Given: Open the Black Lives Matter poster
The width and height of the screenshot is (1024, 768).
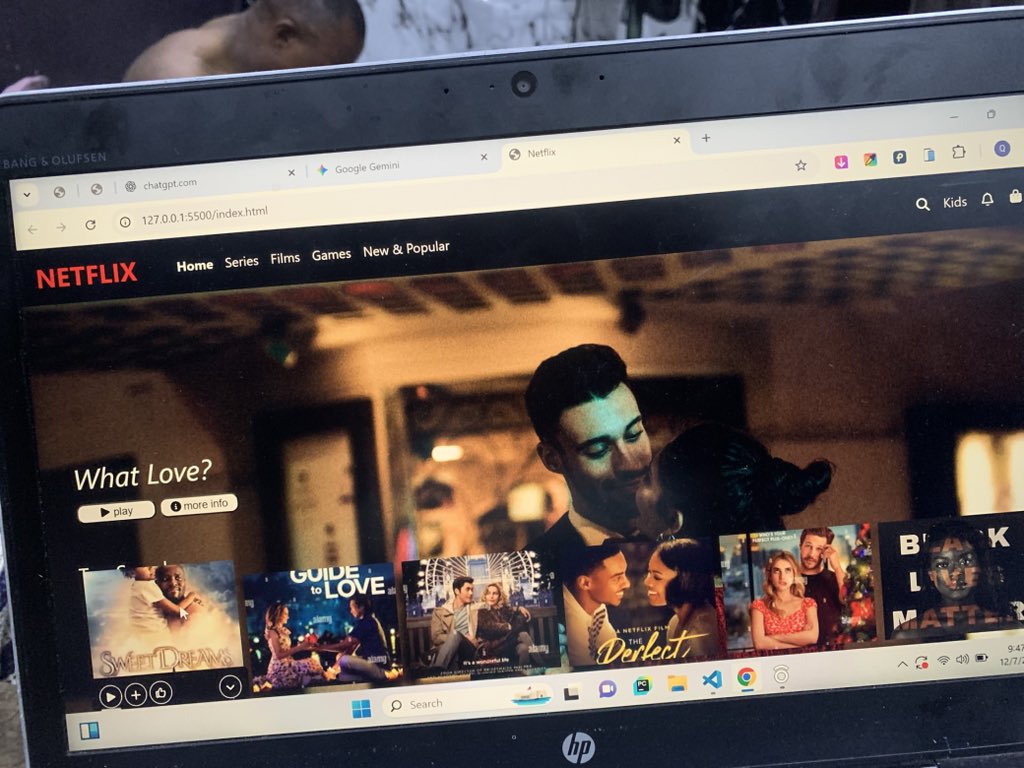Looking at the screenshot, I should [x=952, y=578].
